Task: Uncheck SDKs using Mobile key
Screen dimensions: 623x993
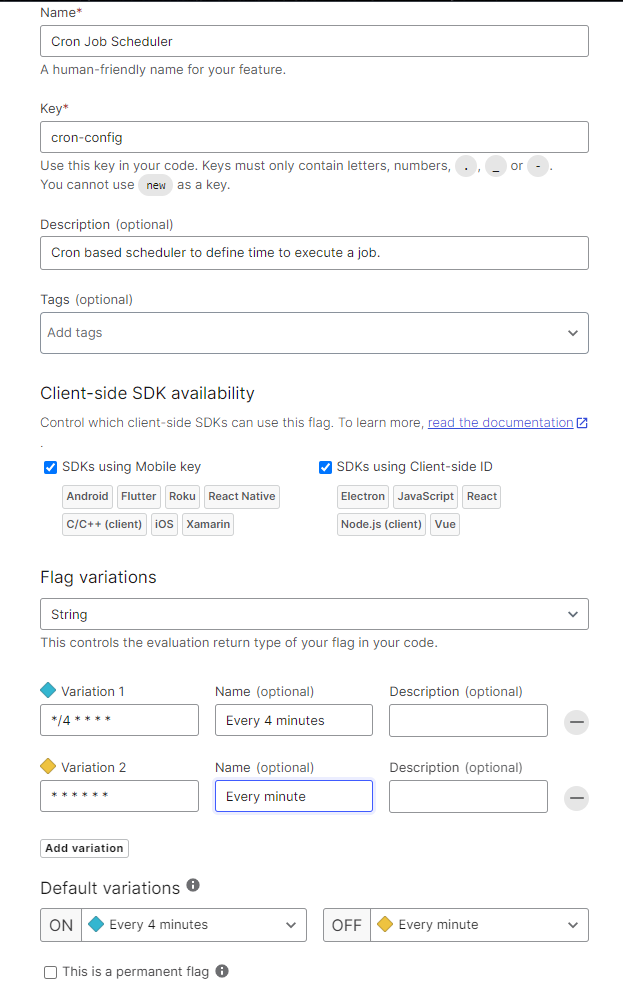Action: point(50,467)
